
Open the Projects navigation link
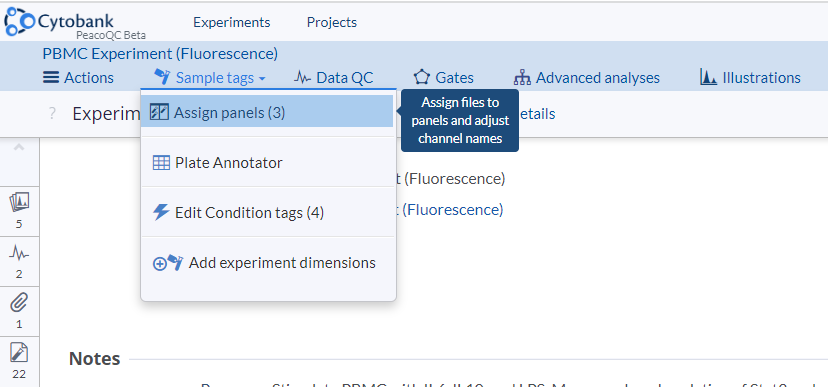(332, 23)
